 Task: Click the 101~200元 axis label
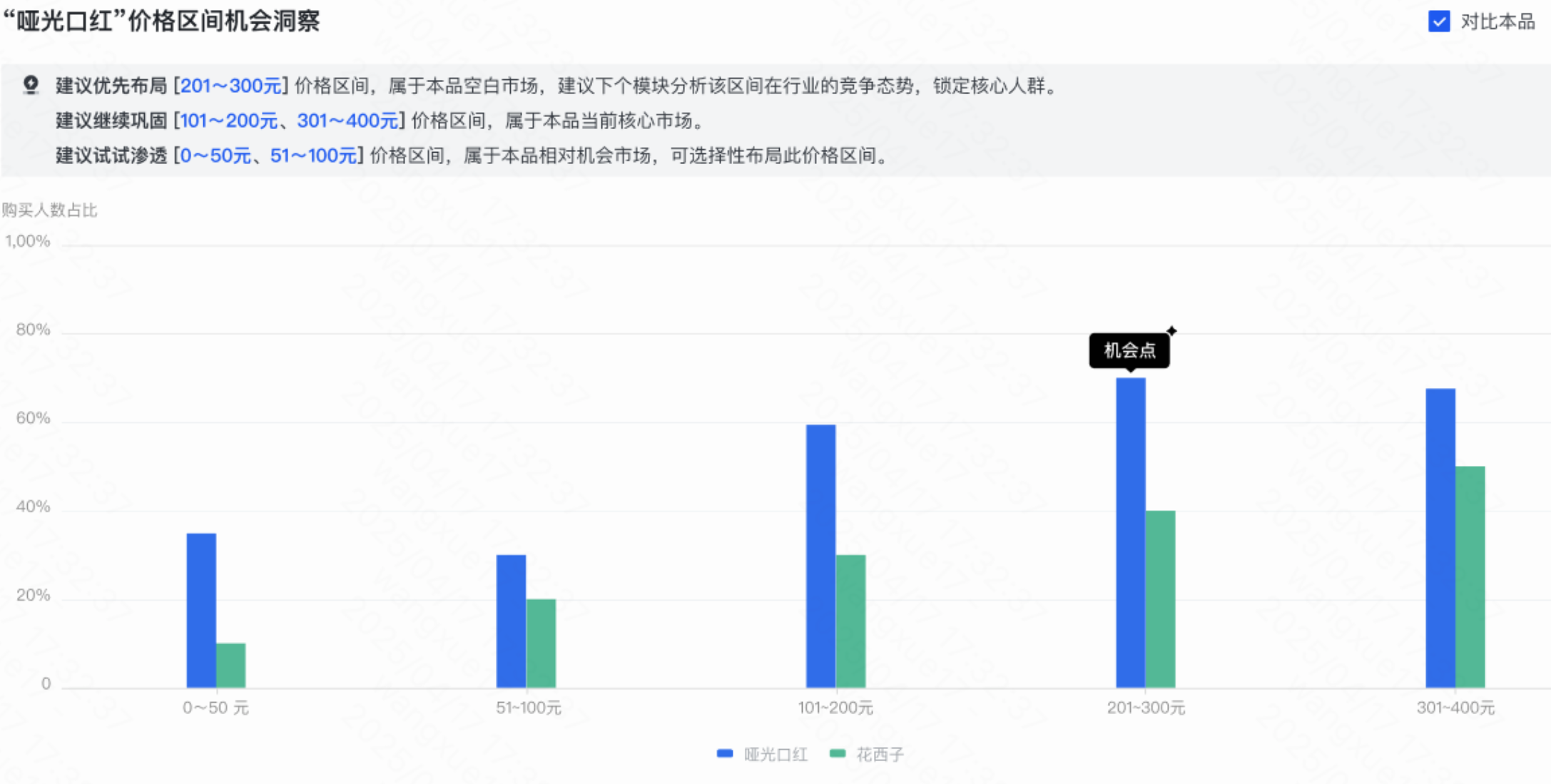click(x=835, y=708)
